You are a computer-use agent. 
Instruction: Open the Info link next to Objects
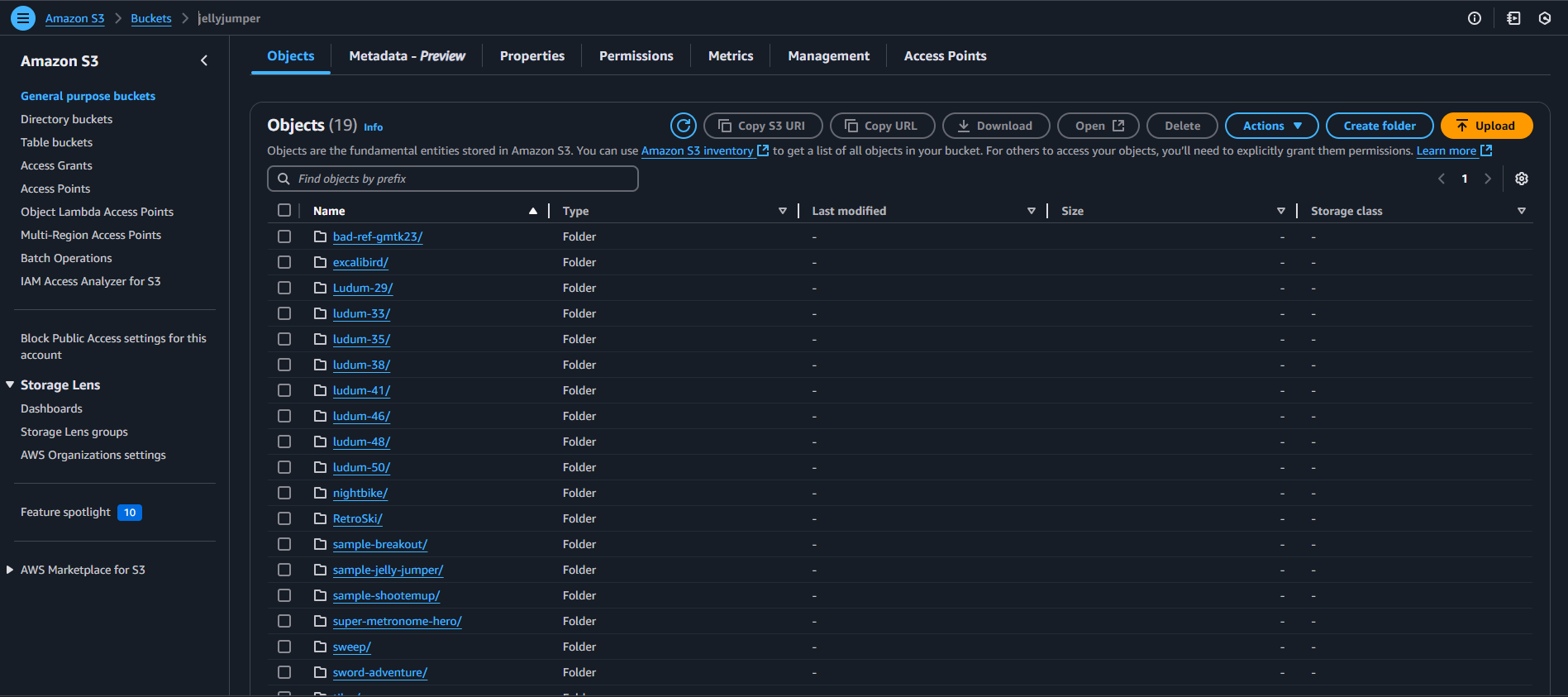[x=373, y=127]
